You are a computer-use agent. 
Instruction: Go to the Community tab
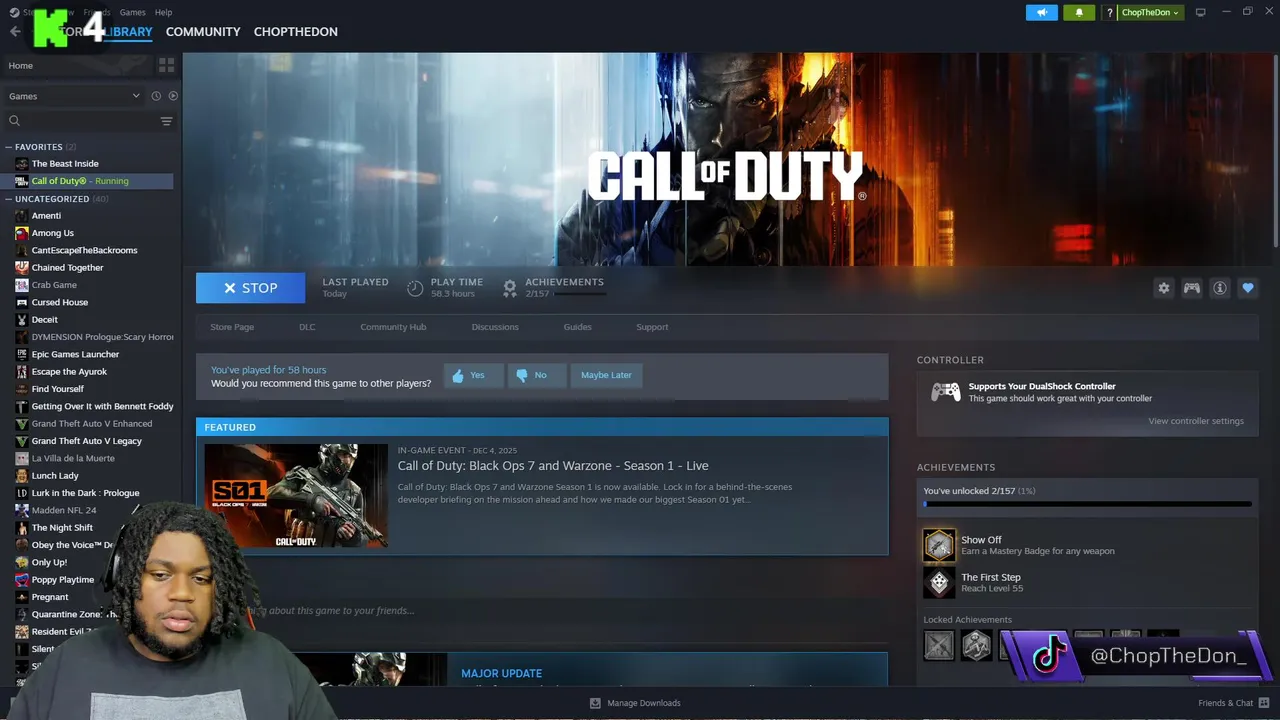point(203,32)
